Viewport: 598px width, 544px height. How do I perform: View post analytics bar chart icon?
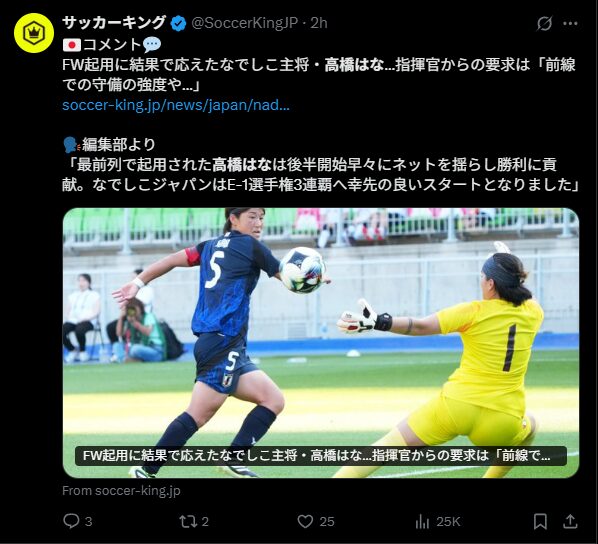tap(422, 521)
